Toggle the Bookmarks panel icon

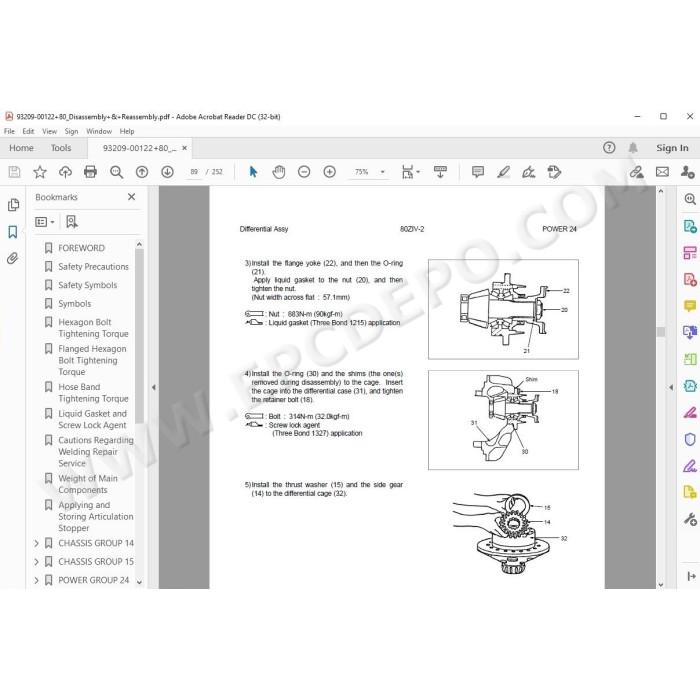click(x=13, y=232)
